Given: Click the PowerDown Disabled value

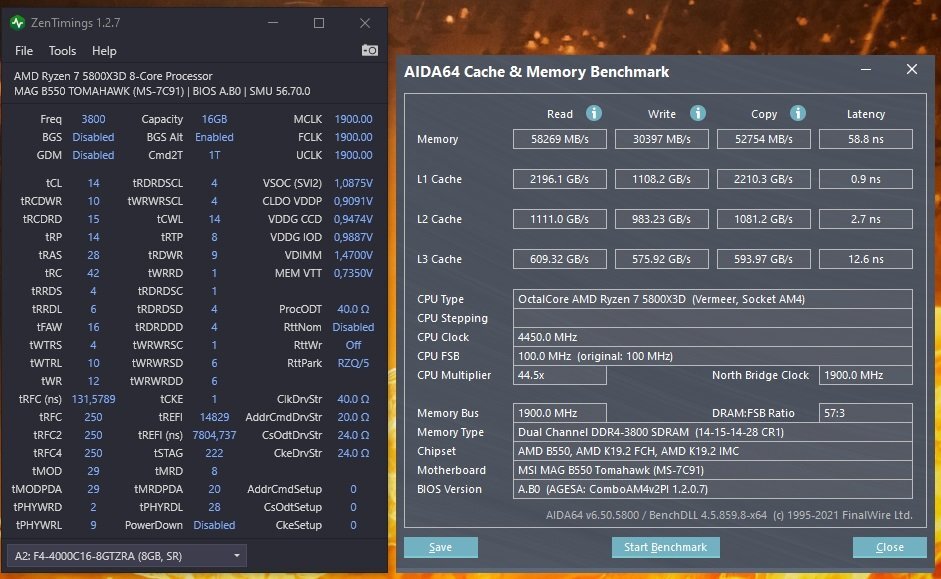Looking at the screenshot, I should (214, 525).
